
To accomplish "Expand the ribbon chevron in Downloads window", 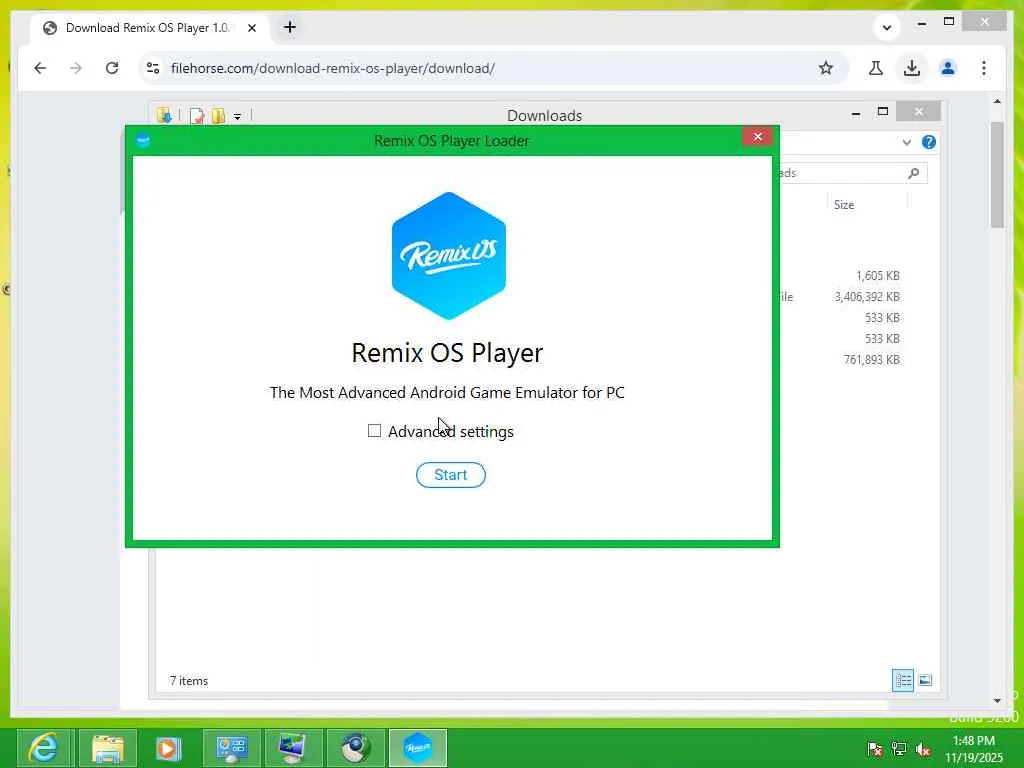I will pyautogui.click(x=906, y=142).
